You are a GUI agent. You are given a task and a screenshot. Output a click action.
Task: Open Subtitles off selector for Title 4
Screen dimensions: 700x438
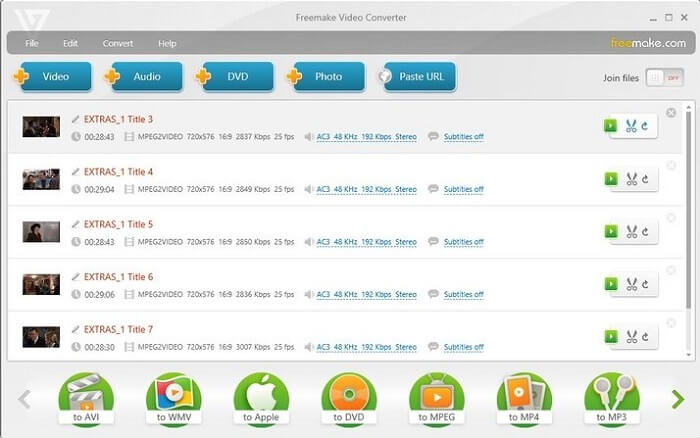[463, 189]
